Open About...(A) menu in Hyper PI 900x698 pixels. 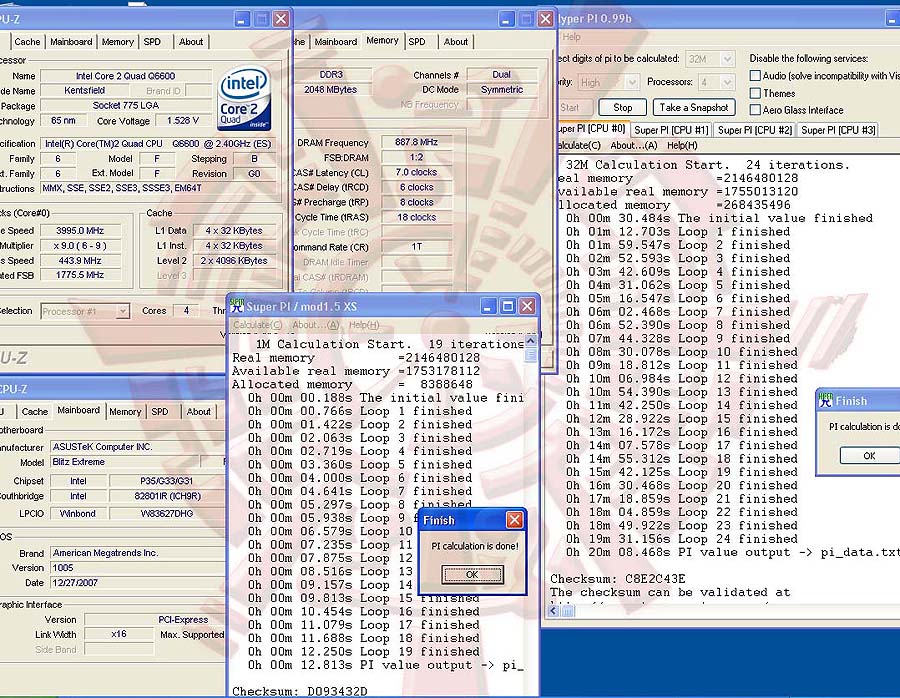(x=634, y=145)
